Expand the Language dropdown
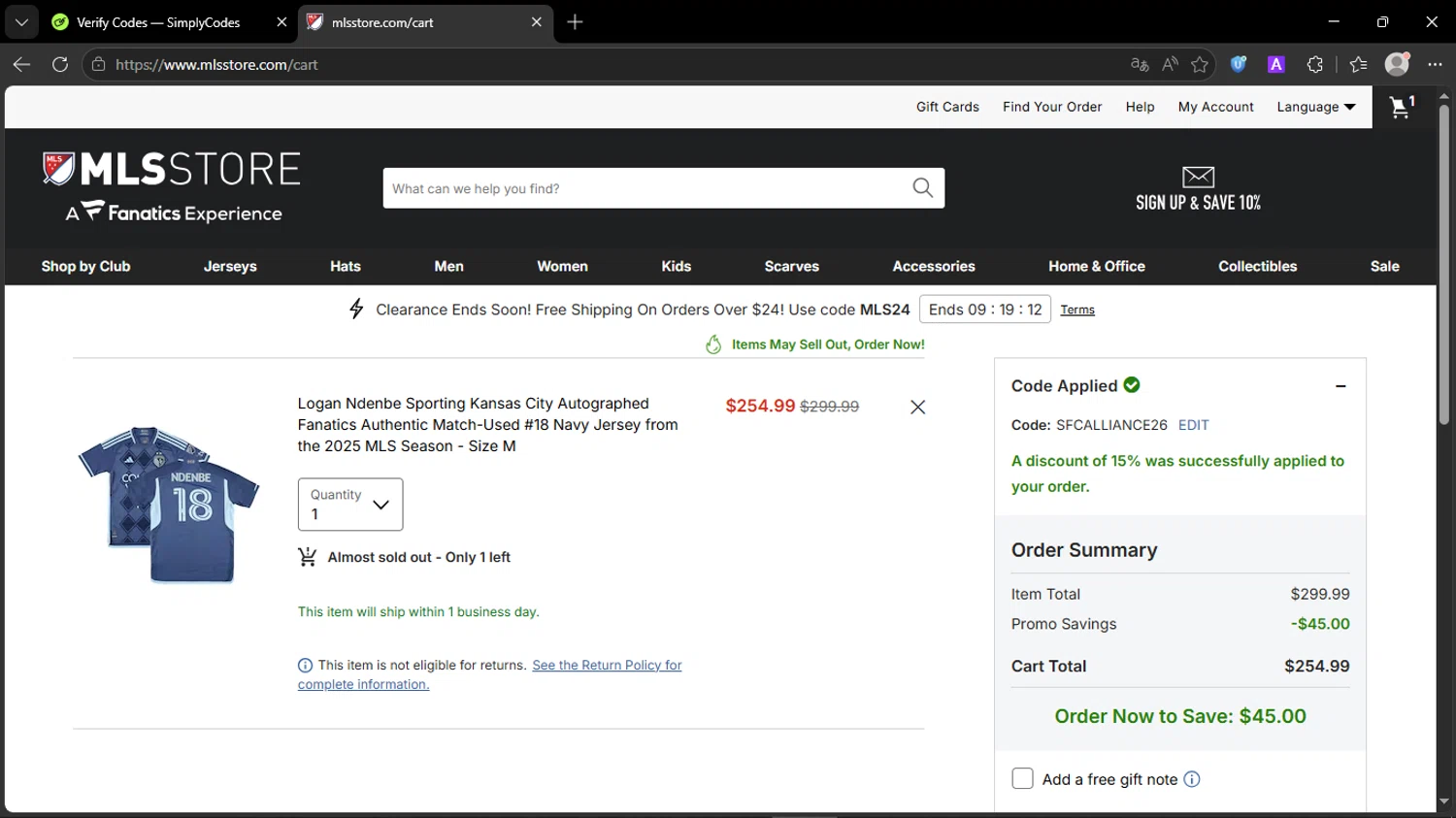This screenshot has height=818, width=1456. (x=1316, y=107)
